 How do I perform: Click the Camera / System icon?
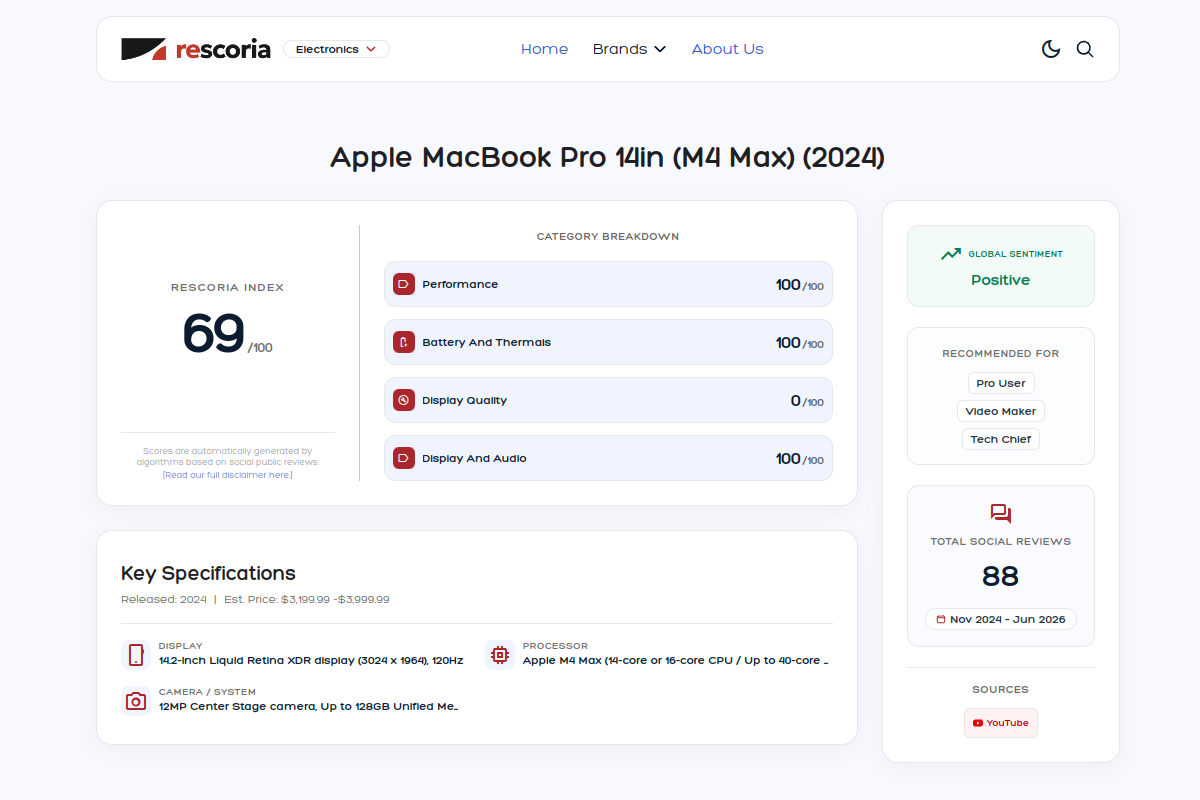(136, 701)
